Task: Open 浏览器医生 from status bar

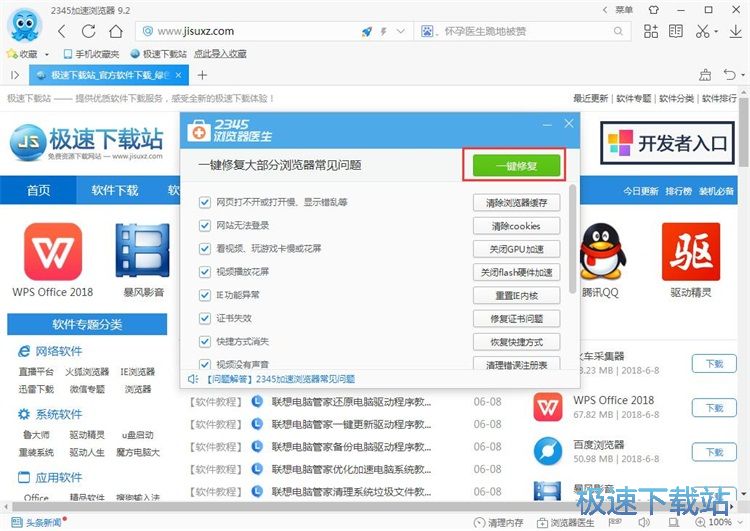Action: point(565,522)
